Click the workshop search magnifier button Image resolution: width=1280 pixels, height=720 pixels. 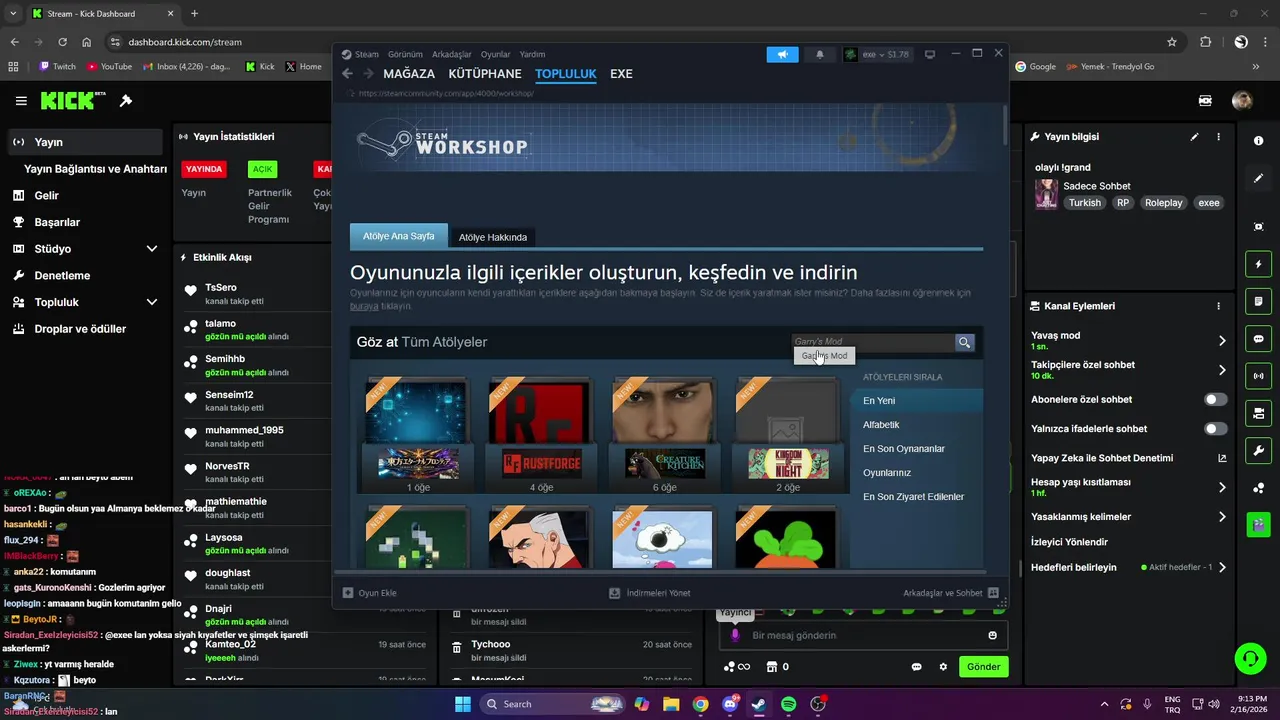964,342
